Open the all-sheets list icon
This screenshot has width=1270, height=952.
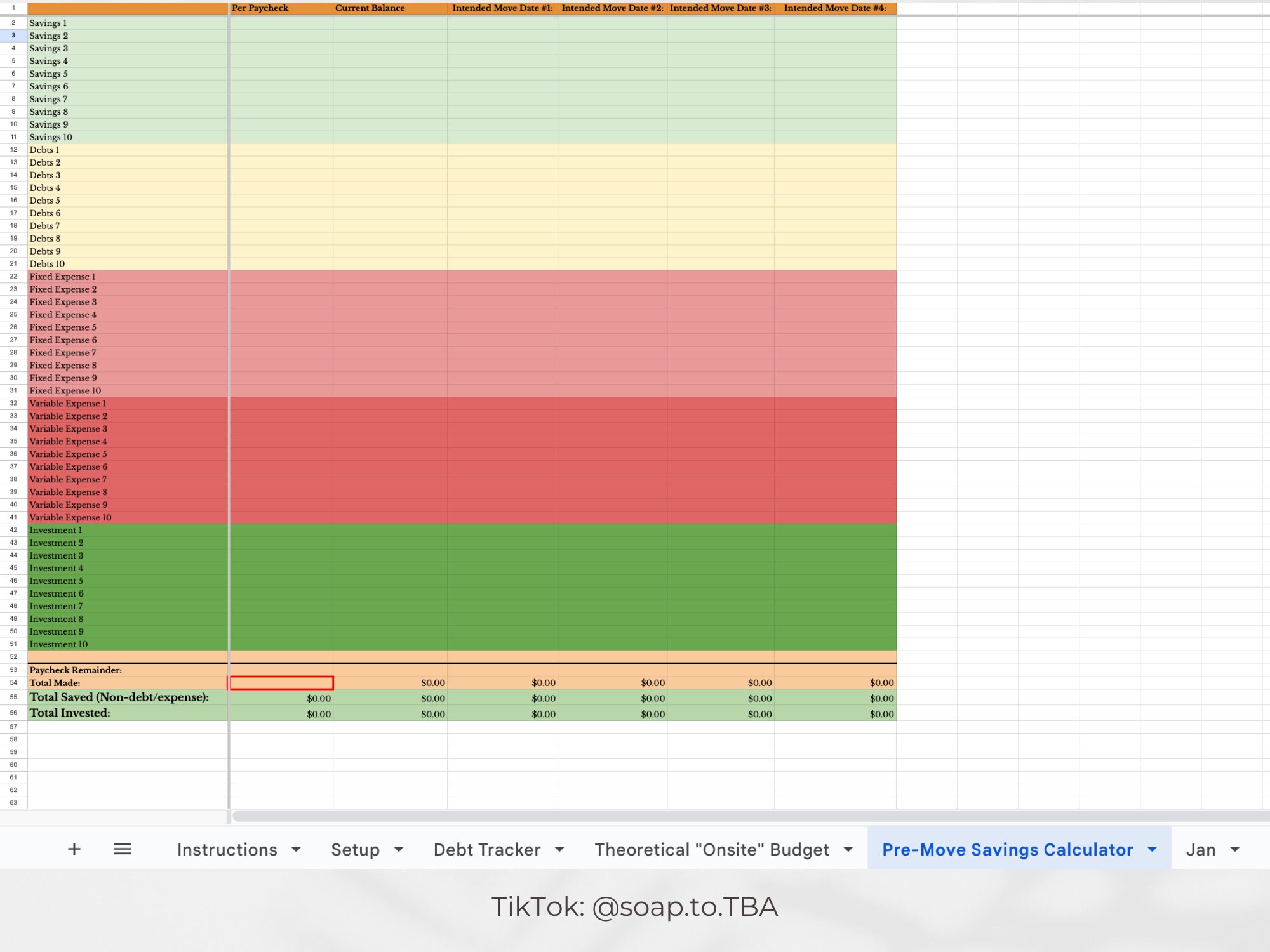tap(123, 849)
